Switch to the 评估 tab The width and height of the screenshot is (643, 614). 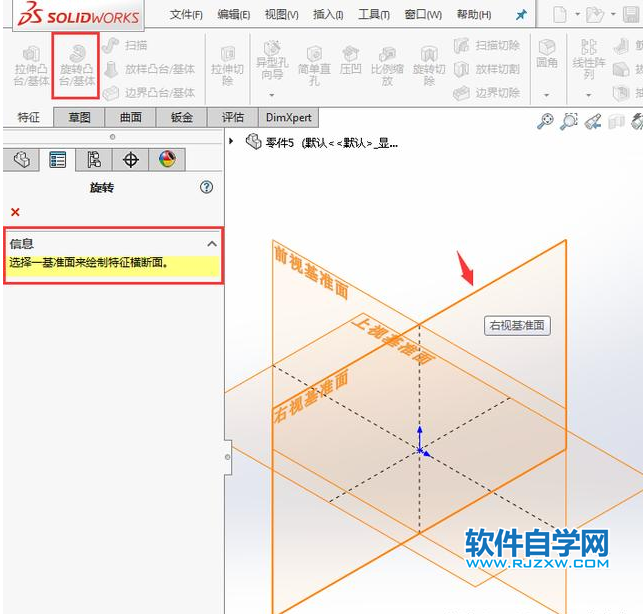tap(233, 118)
